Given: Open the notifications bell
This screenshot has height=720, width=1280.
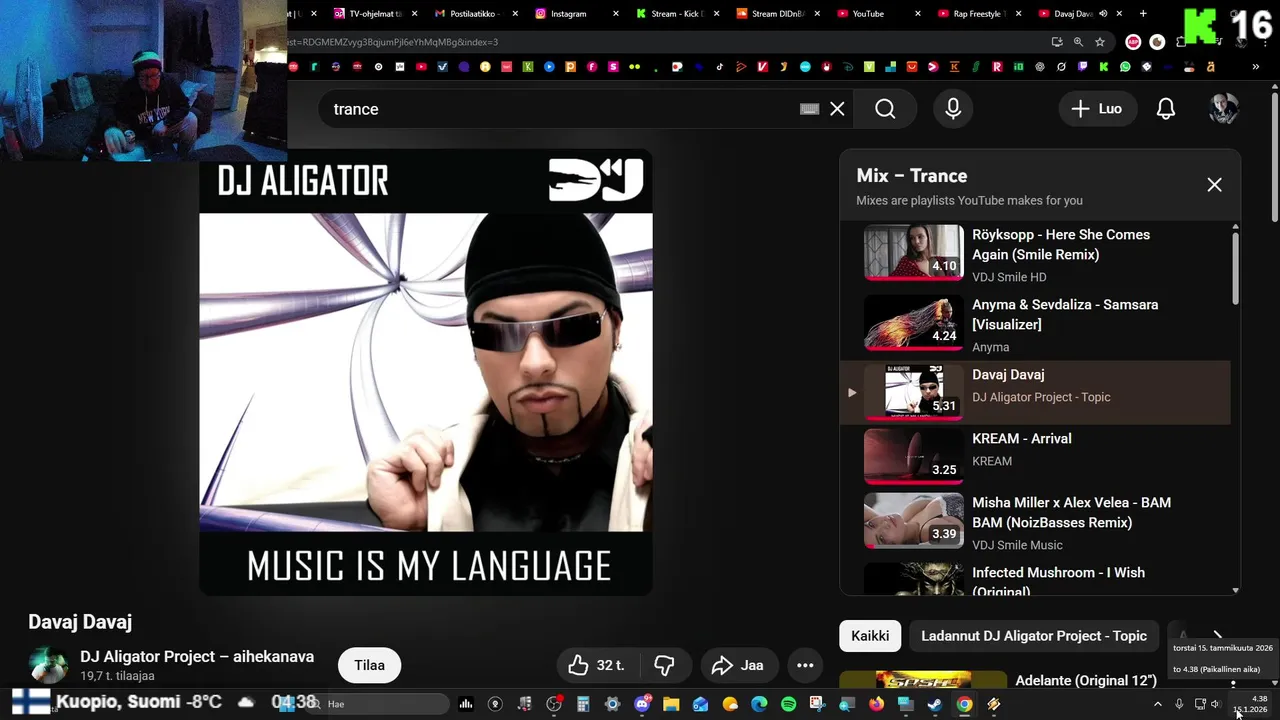Looking at the screenshot, I should 1166,109.
